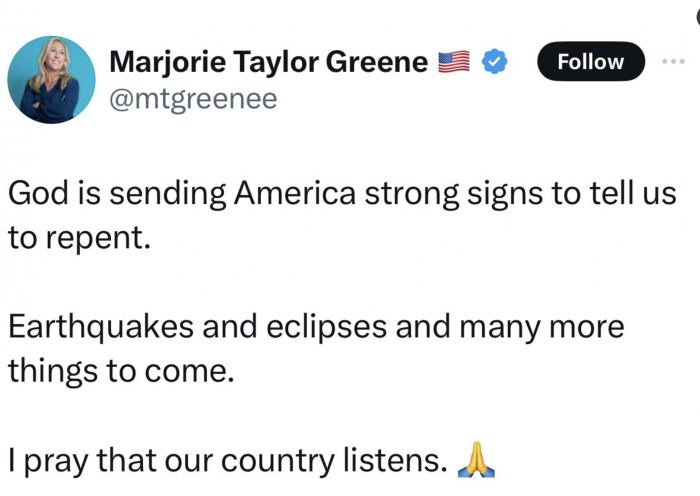
Task: Open the Marjorie Taylor Greene display name link
Action: [x=269, y=62]
